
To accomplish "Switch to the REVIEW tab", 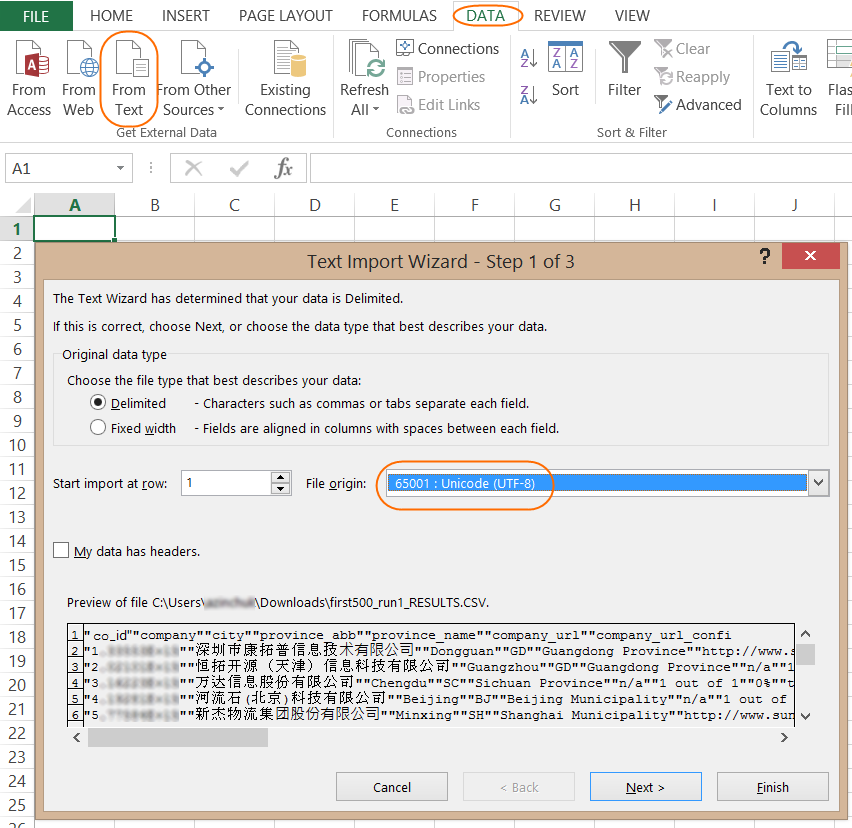I will [x=560, y=16].
